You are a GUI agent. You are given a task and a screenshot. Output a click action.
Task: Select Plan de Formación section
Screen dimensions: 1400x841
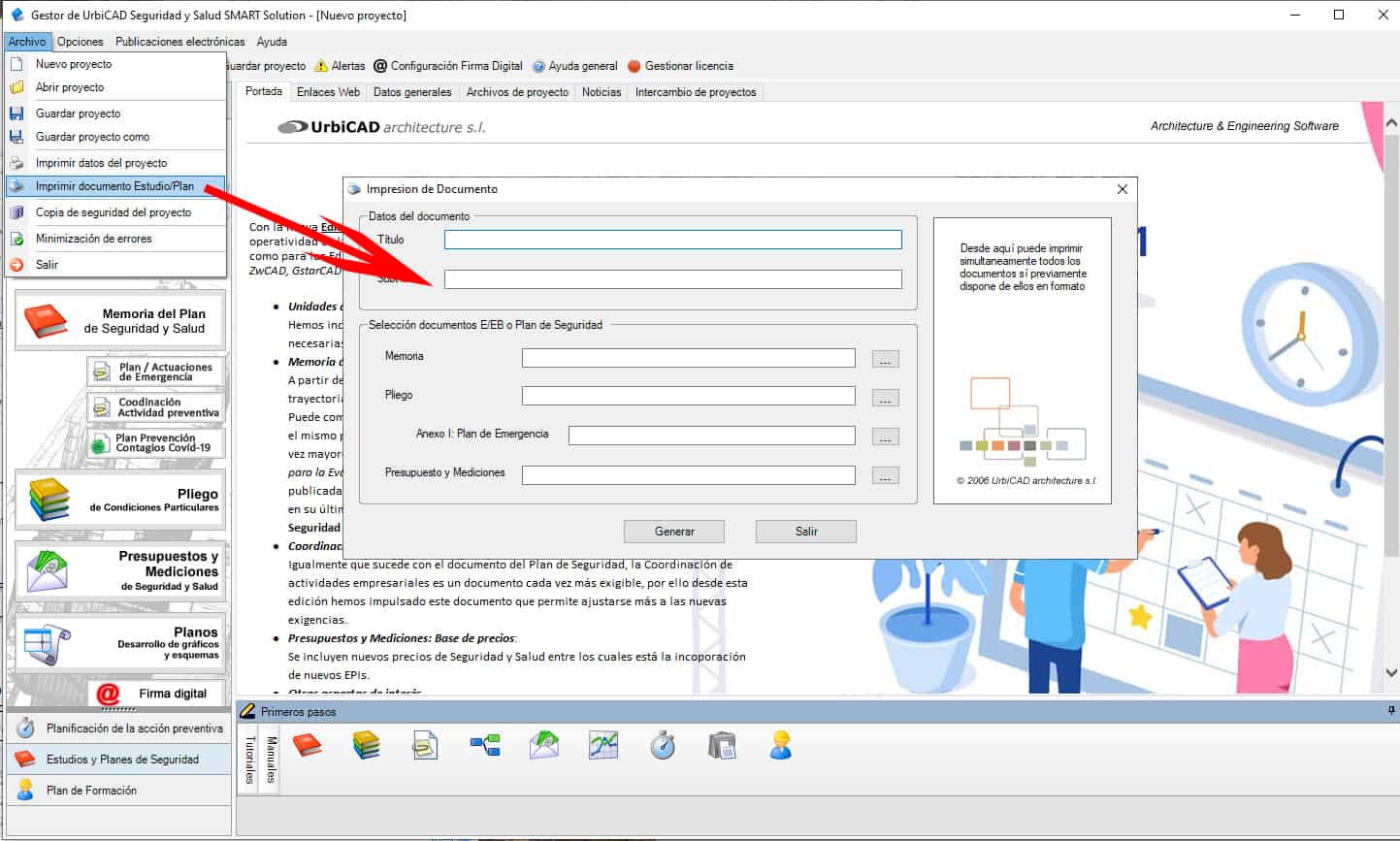[x=119, y=791]
